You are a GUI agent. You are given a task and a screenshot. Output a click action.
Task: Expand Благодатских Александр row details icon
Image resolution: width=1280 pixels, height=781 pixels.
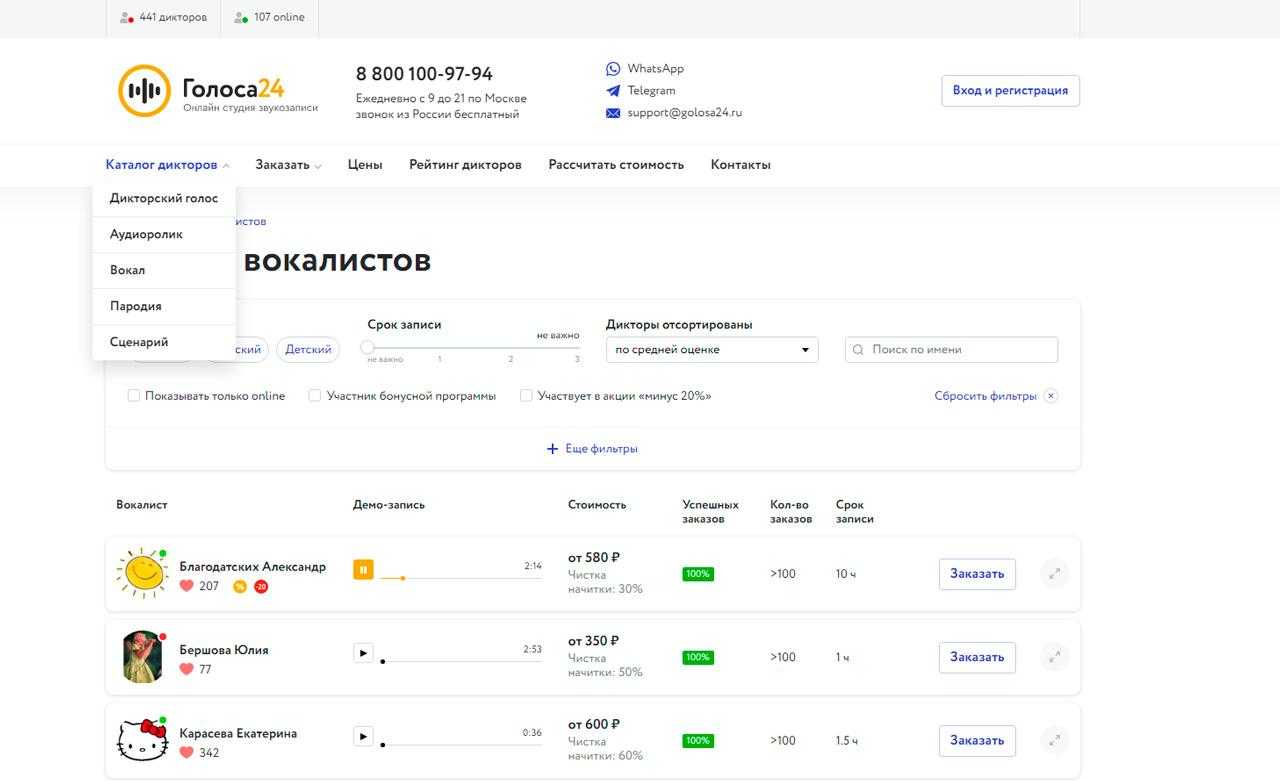pos(1054,574)
